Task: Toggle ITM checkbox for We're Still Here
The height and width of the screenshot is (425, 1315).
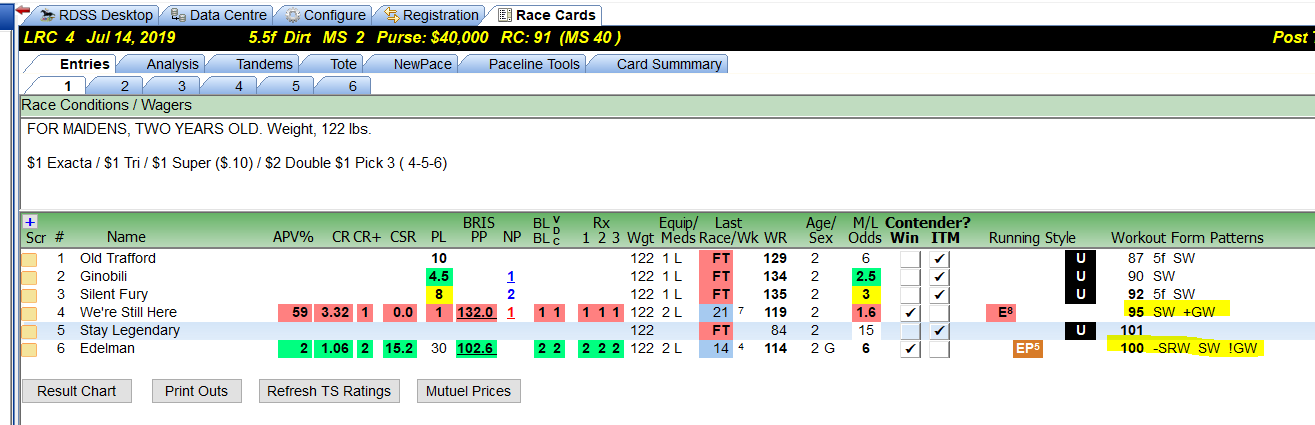Action: [x=940, y=313]
